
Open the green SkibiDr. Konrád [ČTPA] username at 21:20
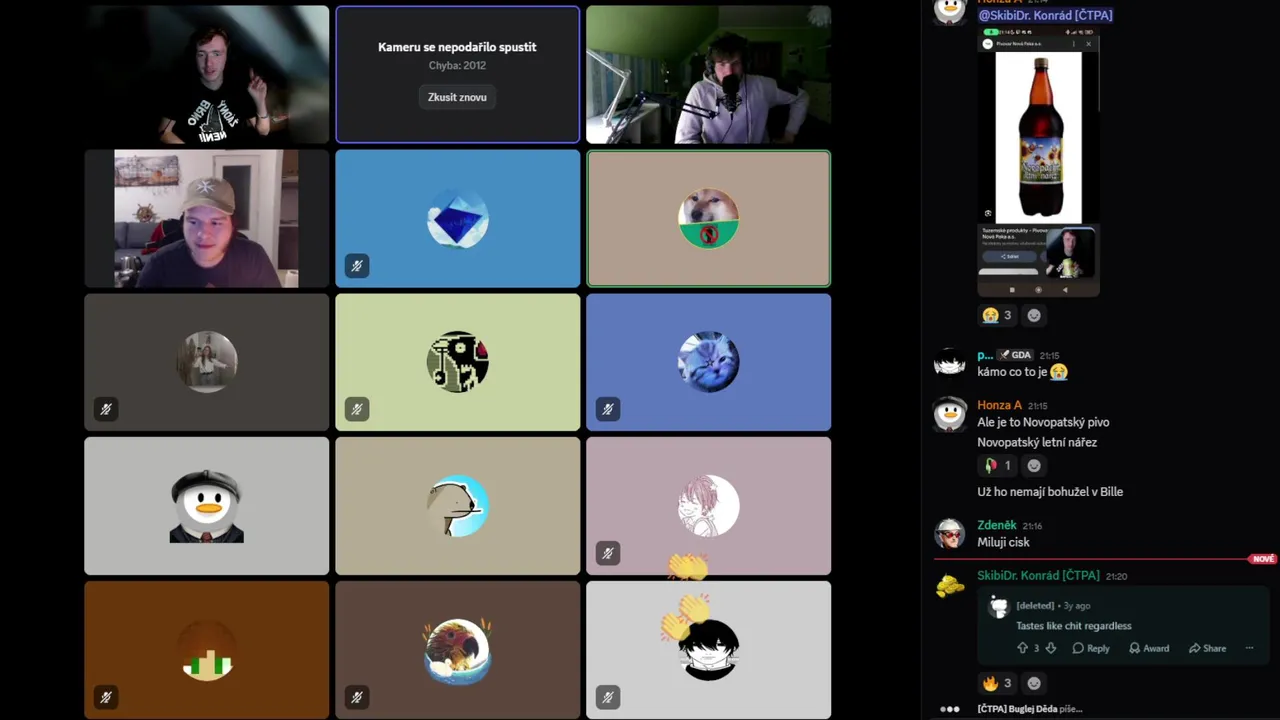click(x=1038, y=576)
